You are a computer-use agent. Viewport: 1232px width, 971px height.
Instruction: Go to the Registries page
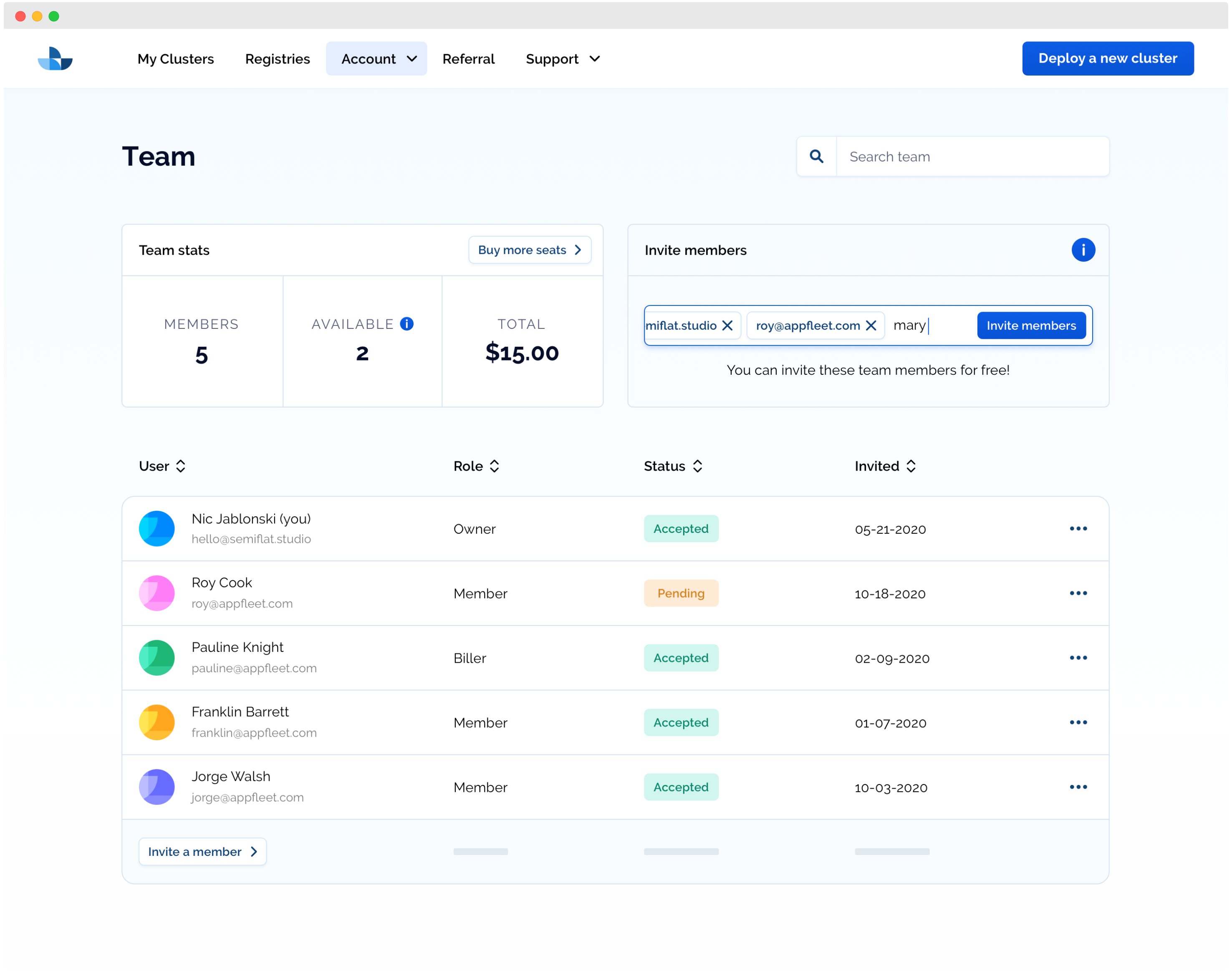pyautogui.click(x=278, y=58)
